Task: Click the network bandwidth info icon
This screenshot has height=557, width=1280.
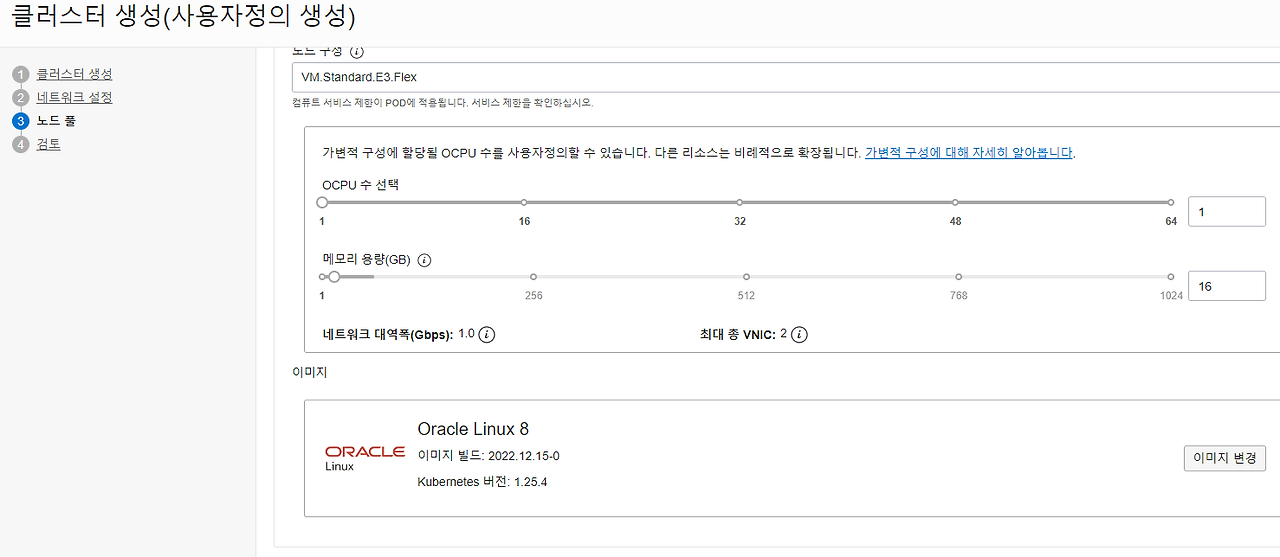Action: click(x=487, y=335)
